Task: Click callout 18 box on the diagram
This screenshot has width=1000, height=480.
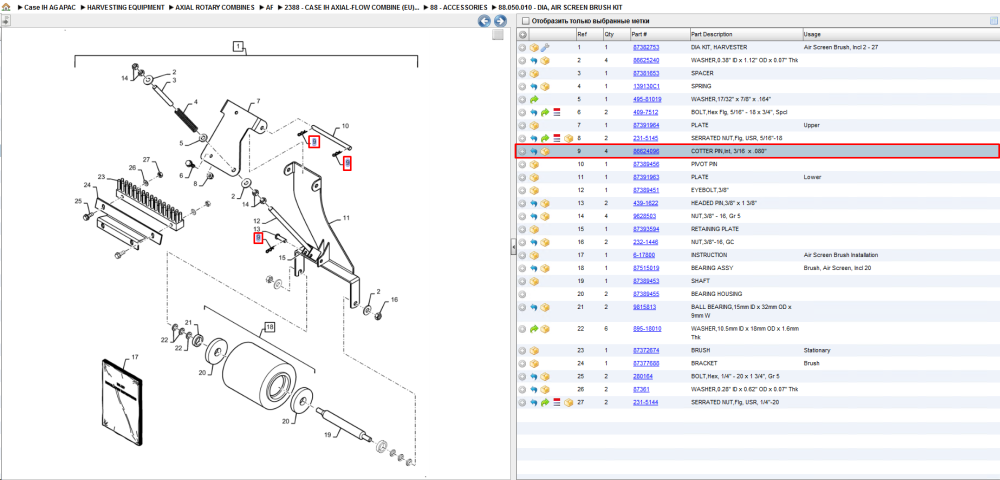Action: pyautogui.click(x=270, y=328)
